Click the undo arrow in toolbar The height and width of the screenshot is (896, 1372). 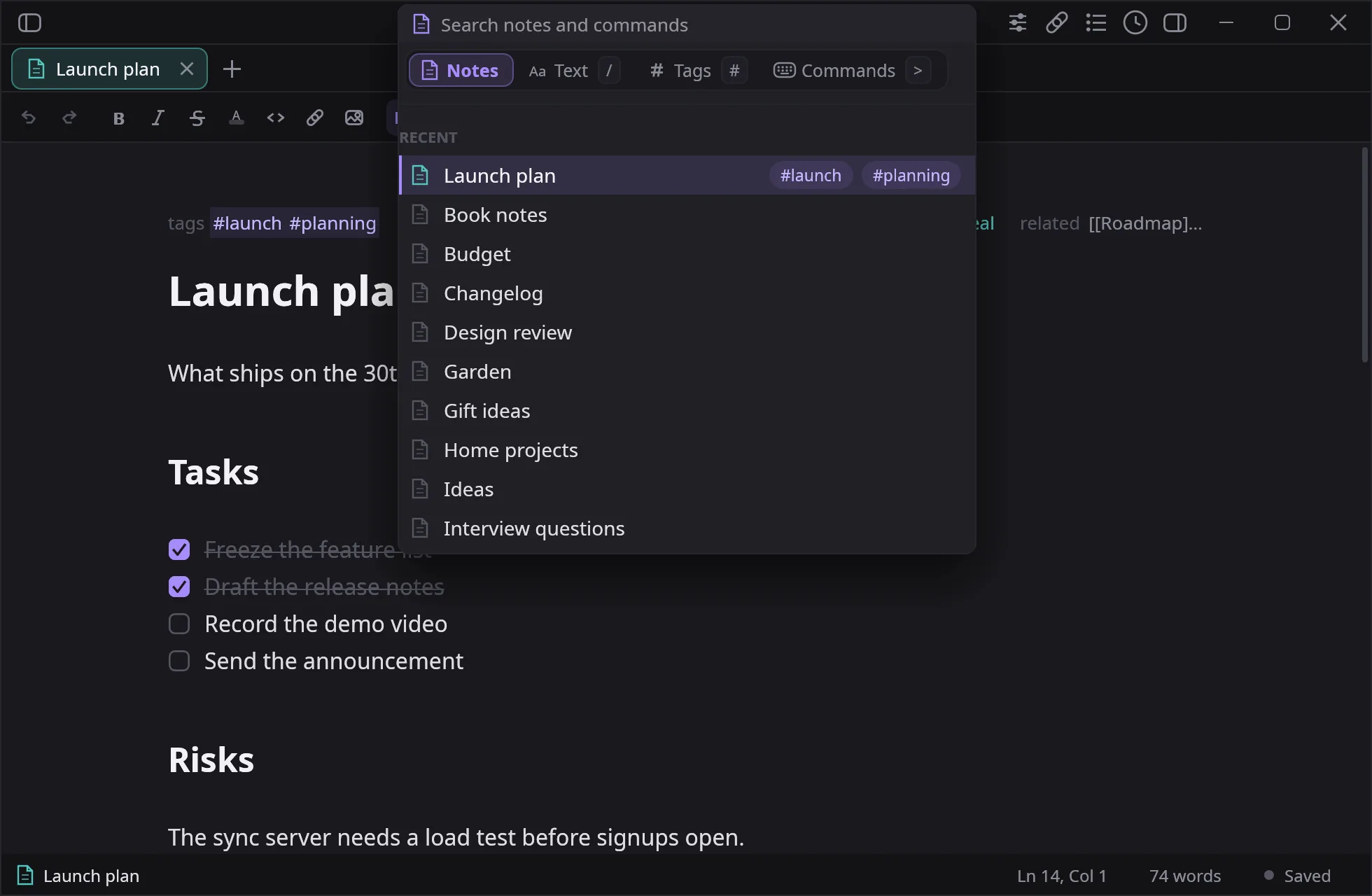(x=29, y=118)
